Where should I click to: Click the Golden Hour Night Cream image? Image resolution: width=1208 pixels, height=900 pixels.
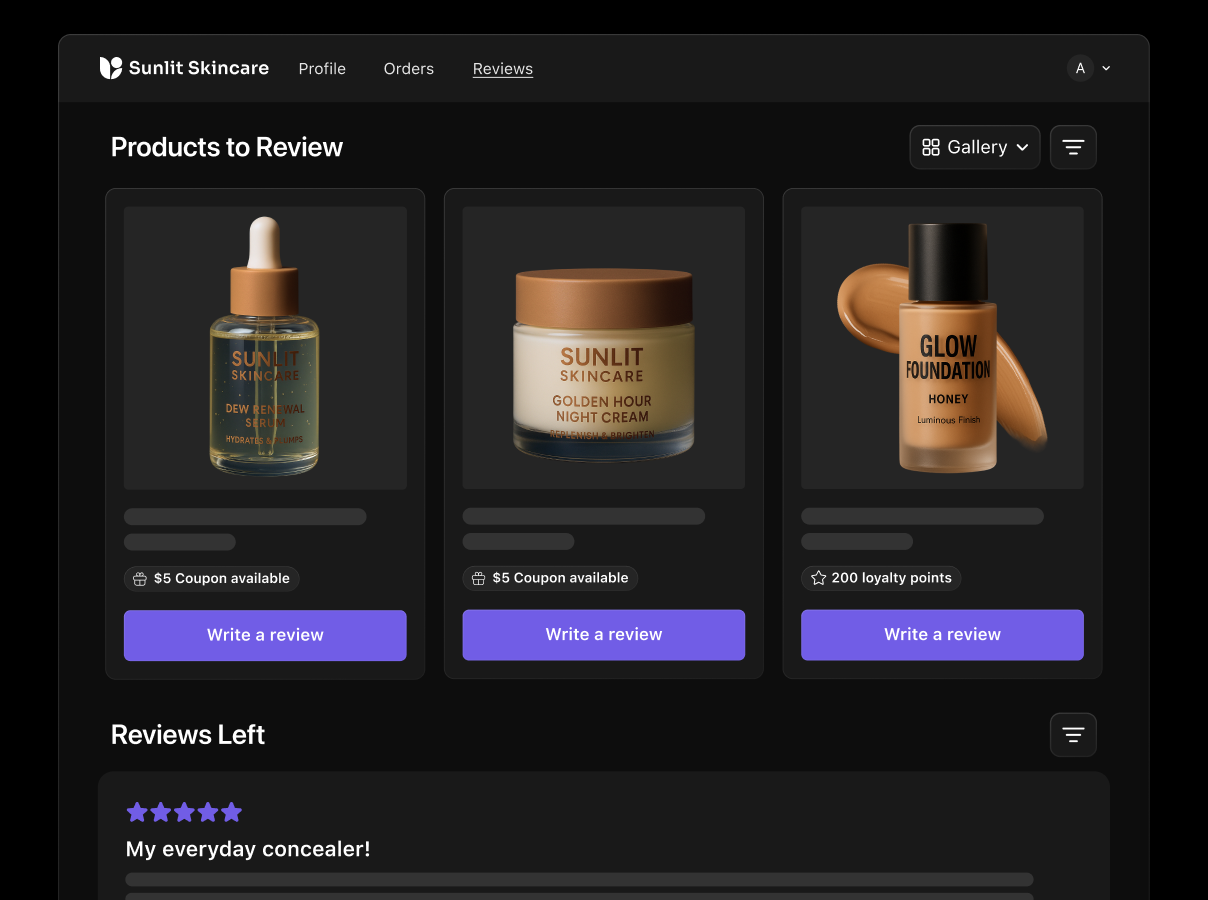pos(604,348)
